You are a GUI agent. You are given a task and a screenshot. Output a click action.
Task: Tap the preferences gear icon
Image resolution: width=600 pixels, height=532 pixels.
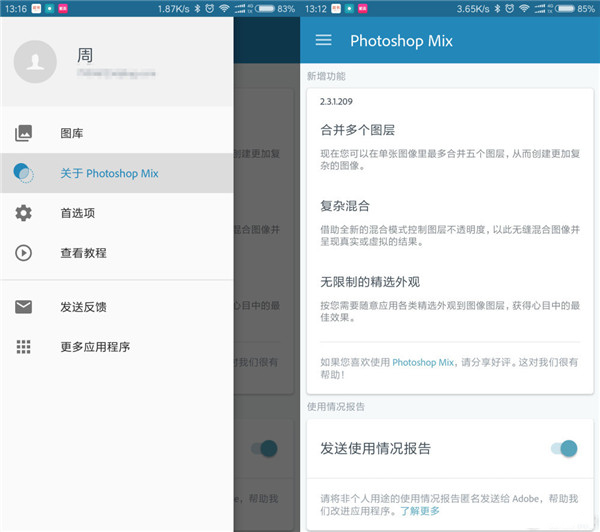(23, 213)
